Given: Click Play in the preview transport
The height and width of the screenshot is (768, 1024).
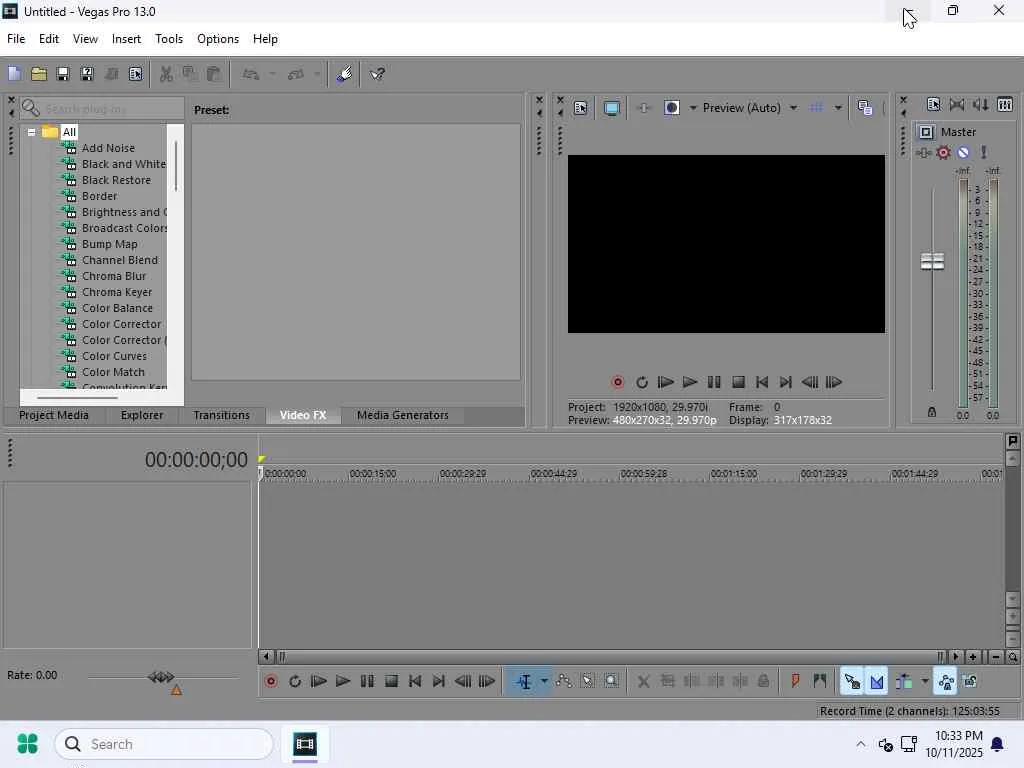Looking at the screenshot, I should pyautogui.click(x=690, y=382).
